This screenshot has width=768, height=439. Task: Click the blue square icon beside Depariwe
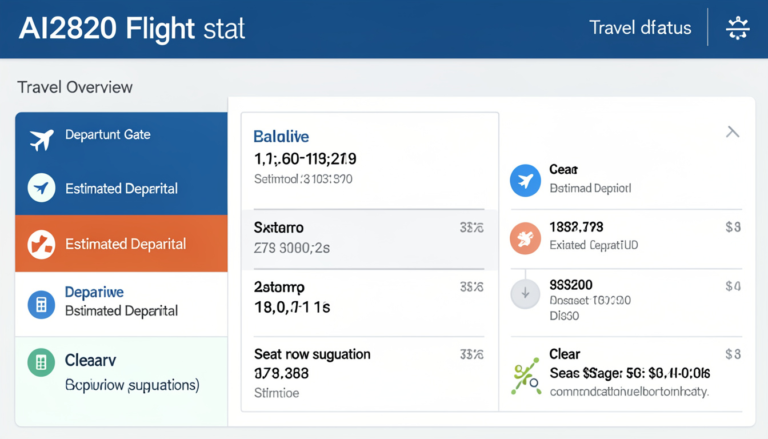coord(42,304)
